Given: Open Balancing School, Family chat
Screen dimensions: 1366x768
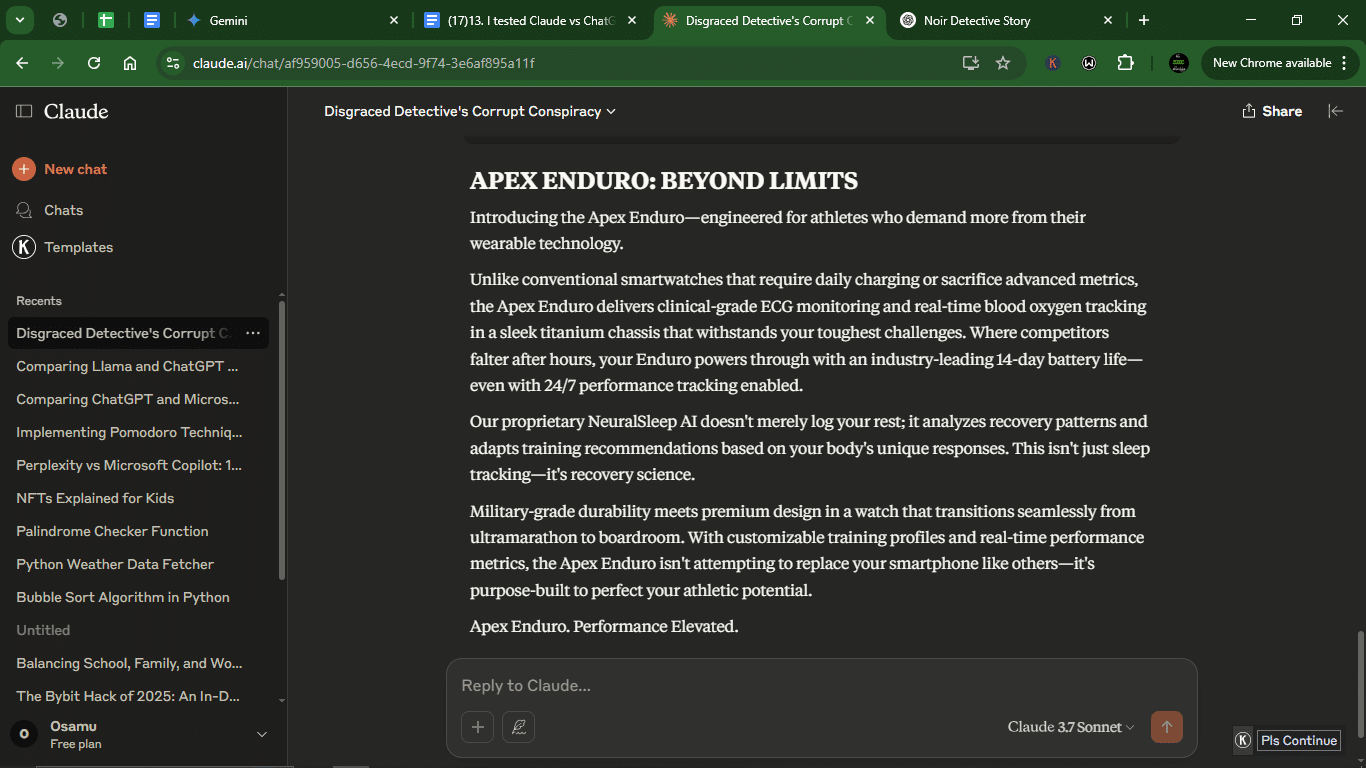Looking at the screenshot, I should [x=129, y=663].
